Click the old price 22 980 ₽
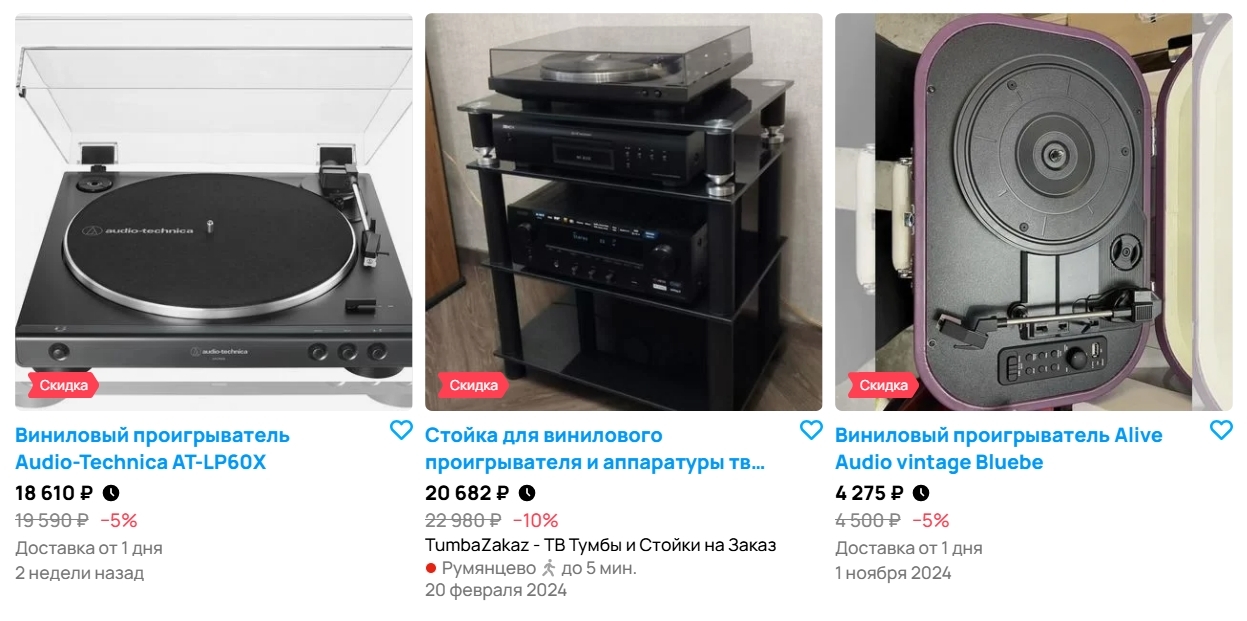The width and height of the screenshot is (1247, 621). click(463, 520)
